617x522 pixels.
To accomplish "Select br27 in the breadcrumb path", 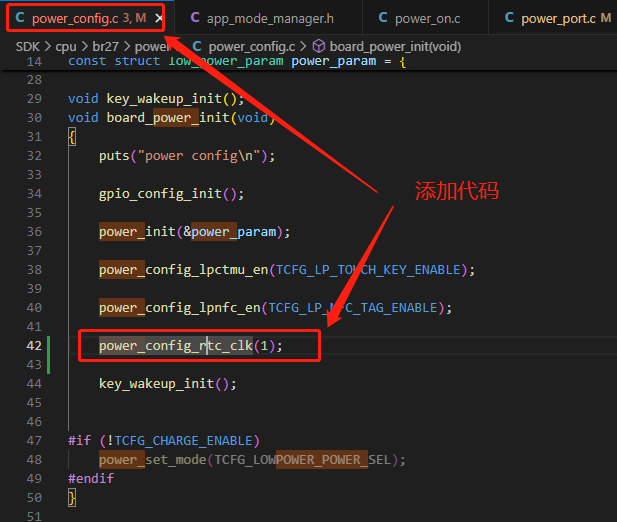I will coord(105,47).
